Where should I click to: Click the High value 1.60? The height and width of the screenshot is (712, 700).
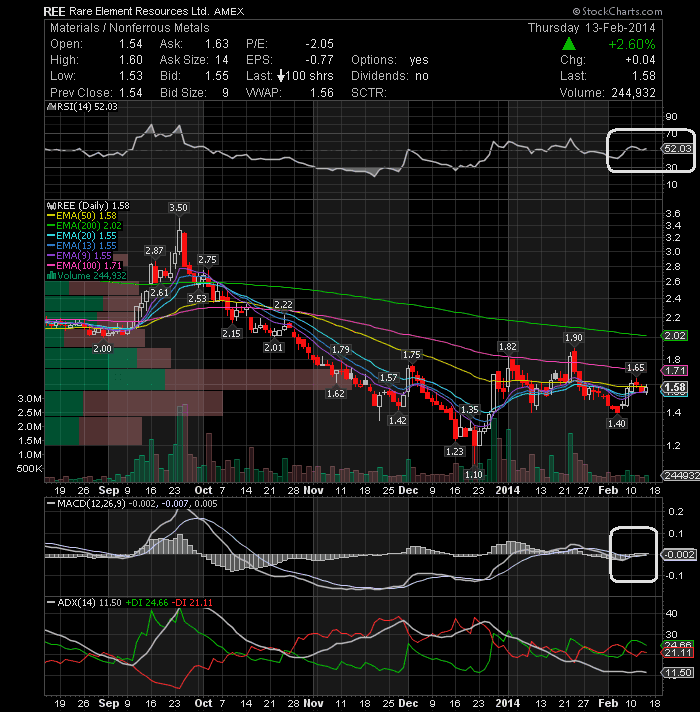(x=130, y=60)
